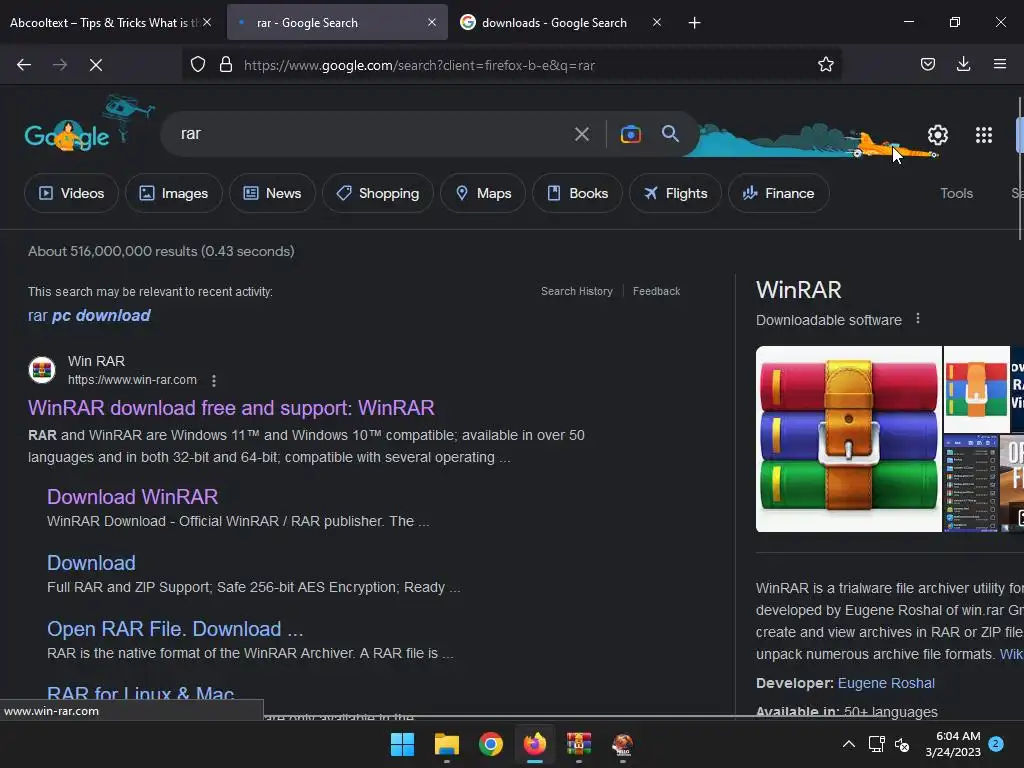Switch to Abcooltext Tips & Tricks tab

pos(103,23)
